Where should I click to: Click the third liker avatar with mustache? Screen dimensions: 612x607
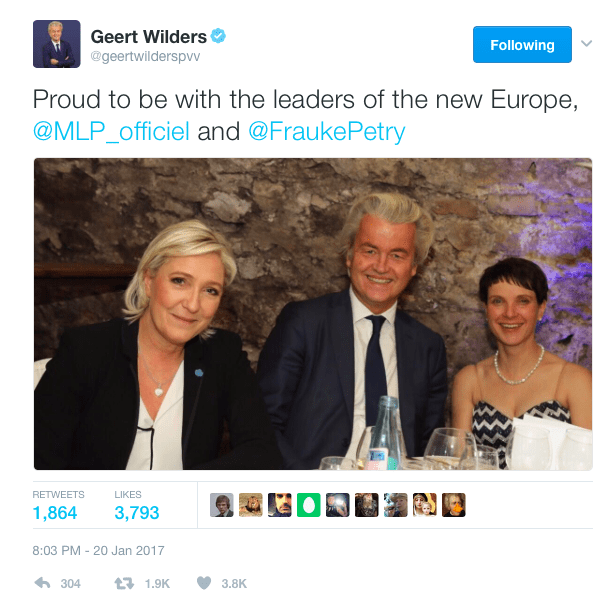[x=279, y=505]
